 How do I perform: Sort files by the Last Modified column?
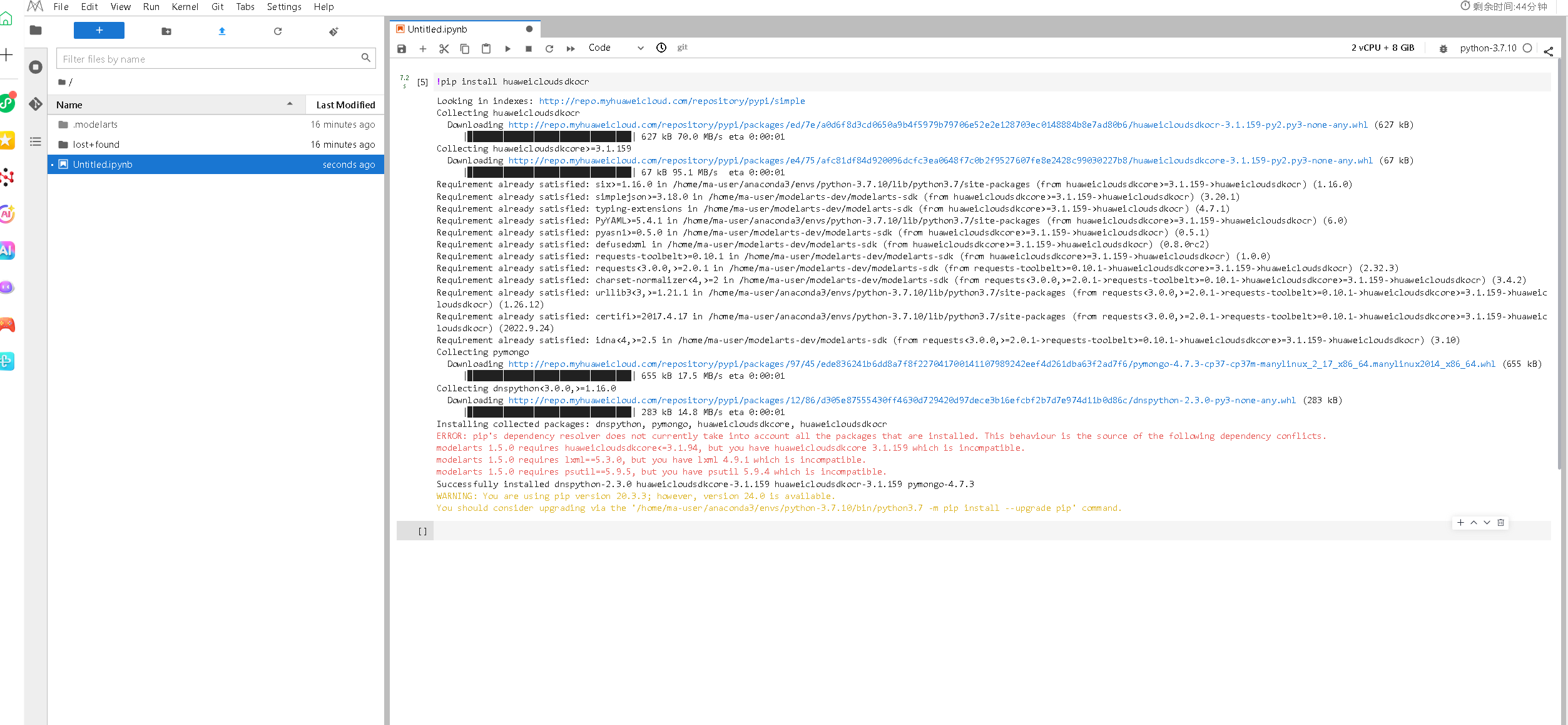[x=345, y=105]
